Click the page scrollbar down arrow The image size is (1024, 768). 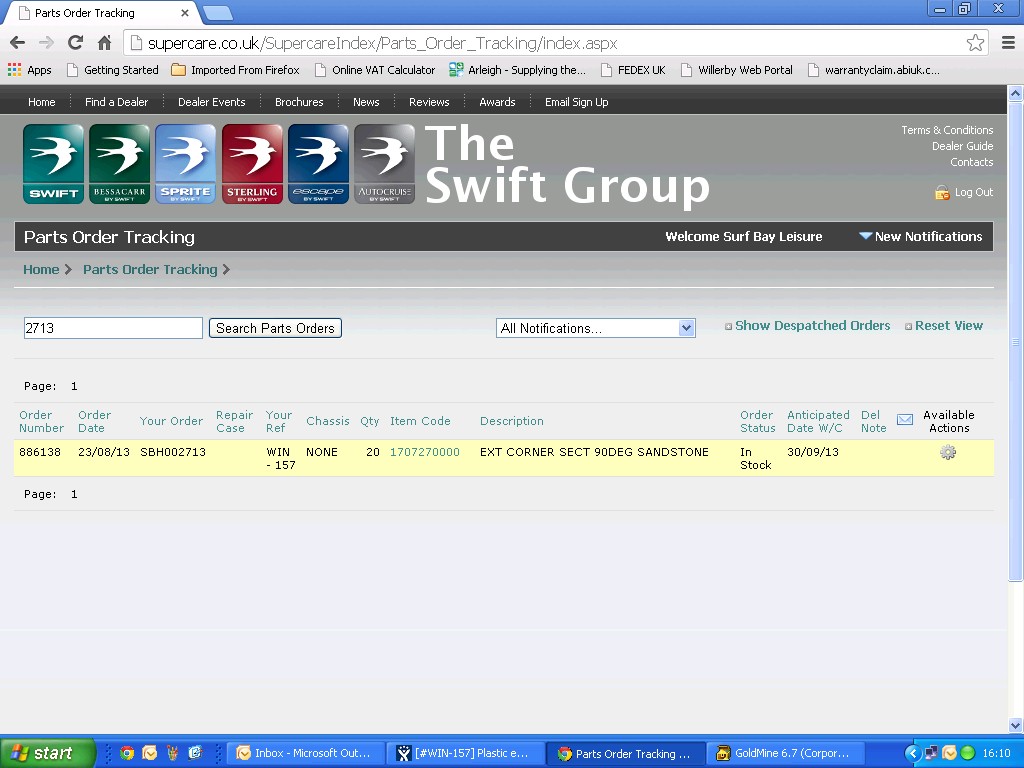[x=1016, y=725]
